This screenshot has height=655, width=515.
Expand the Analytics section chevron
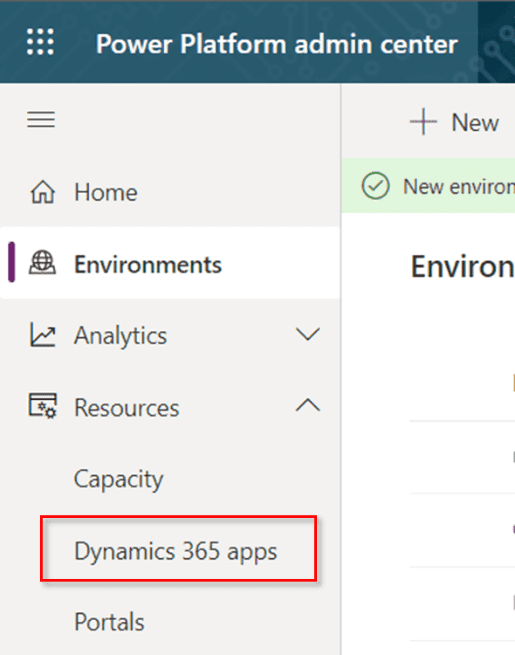point(308,334)
